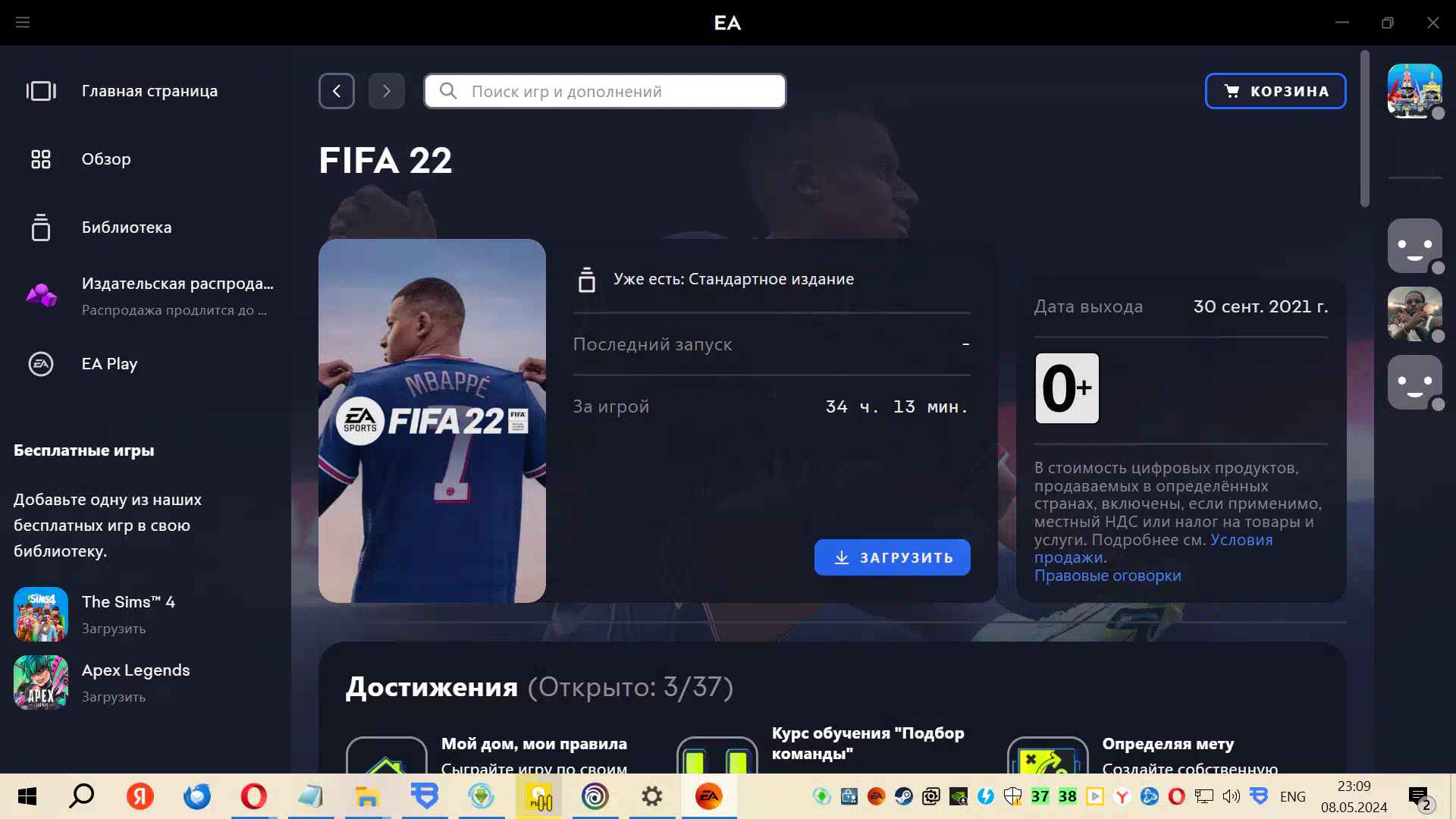Viewport: 1456px width, 819px height.
Task: Launch Yandex from taskbar
Action: pos(140,796)
